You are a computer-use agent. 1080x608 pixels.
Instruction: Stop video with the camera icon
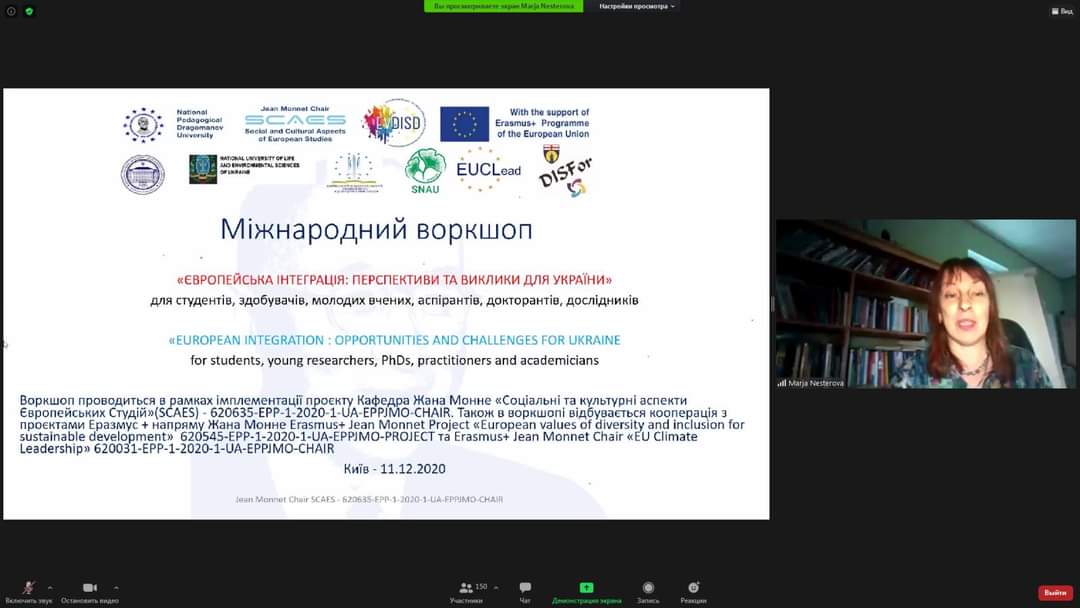pyautogui.click(x=89, y=588)
